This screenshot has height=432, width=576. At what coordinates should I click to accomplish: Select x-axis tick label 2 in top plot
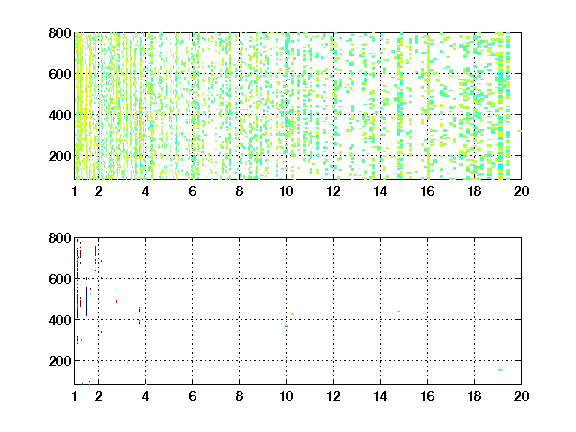(98, 191)
